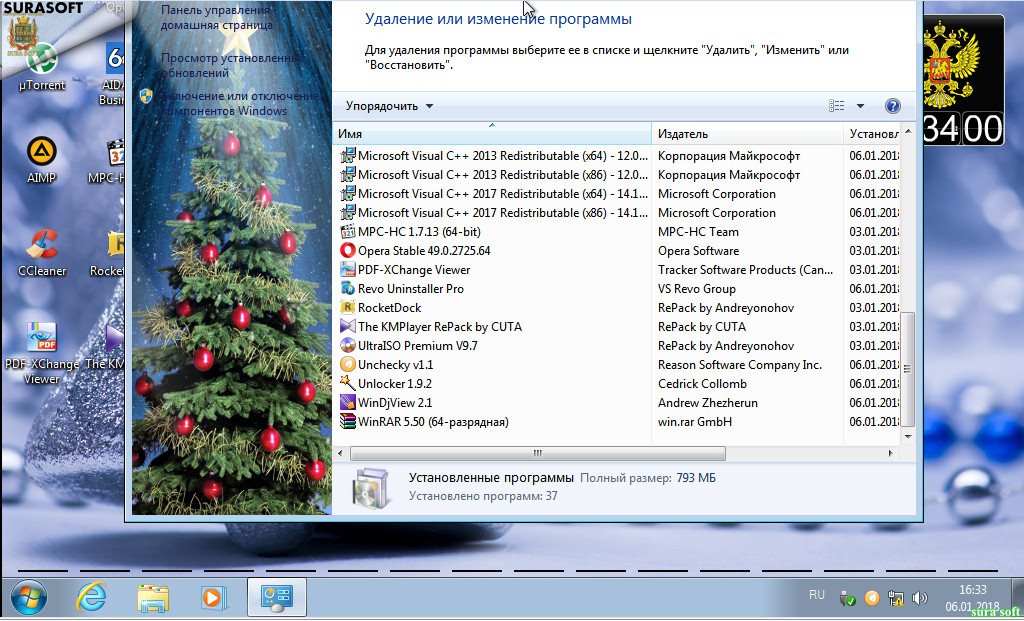
Task: Click the WinRAR 5.50 books icon
Action: 348,421
